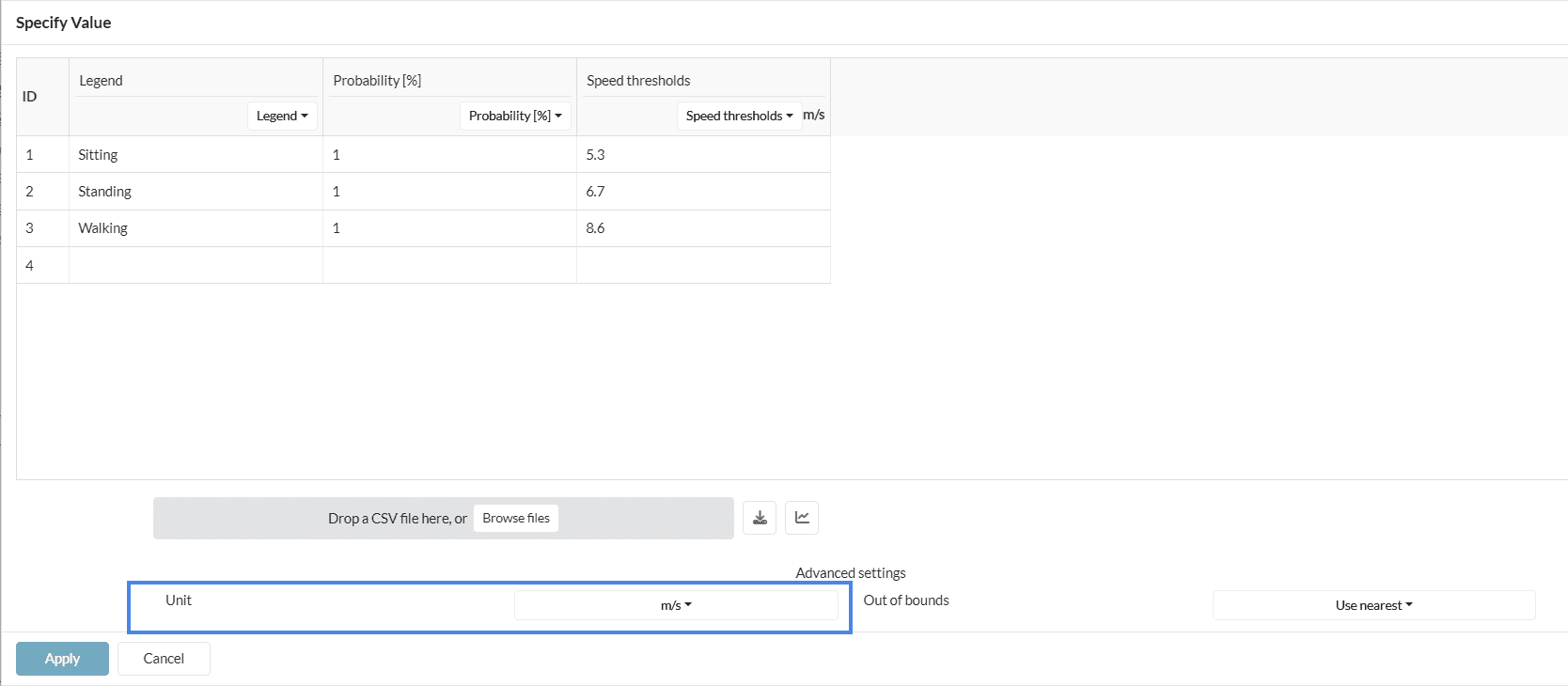1568x686 pixels.
Task: Click the 6.7 speed threshold cell
Action: tap(703, 192)
